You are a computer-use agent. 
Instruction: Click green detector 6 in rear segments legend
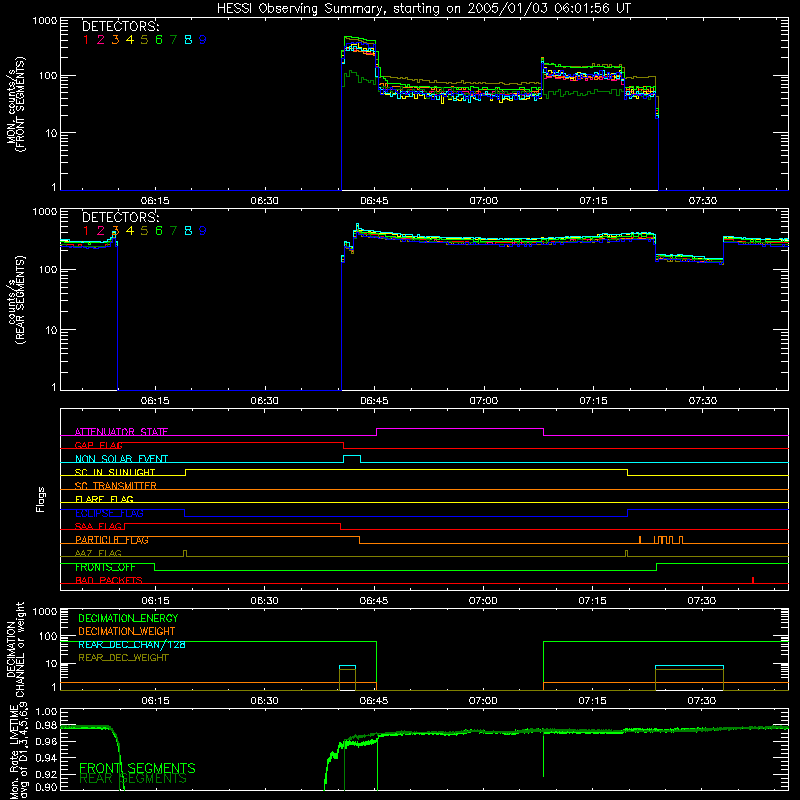[159, 231]
